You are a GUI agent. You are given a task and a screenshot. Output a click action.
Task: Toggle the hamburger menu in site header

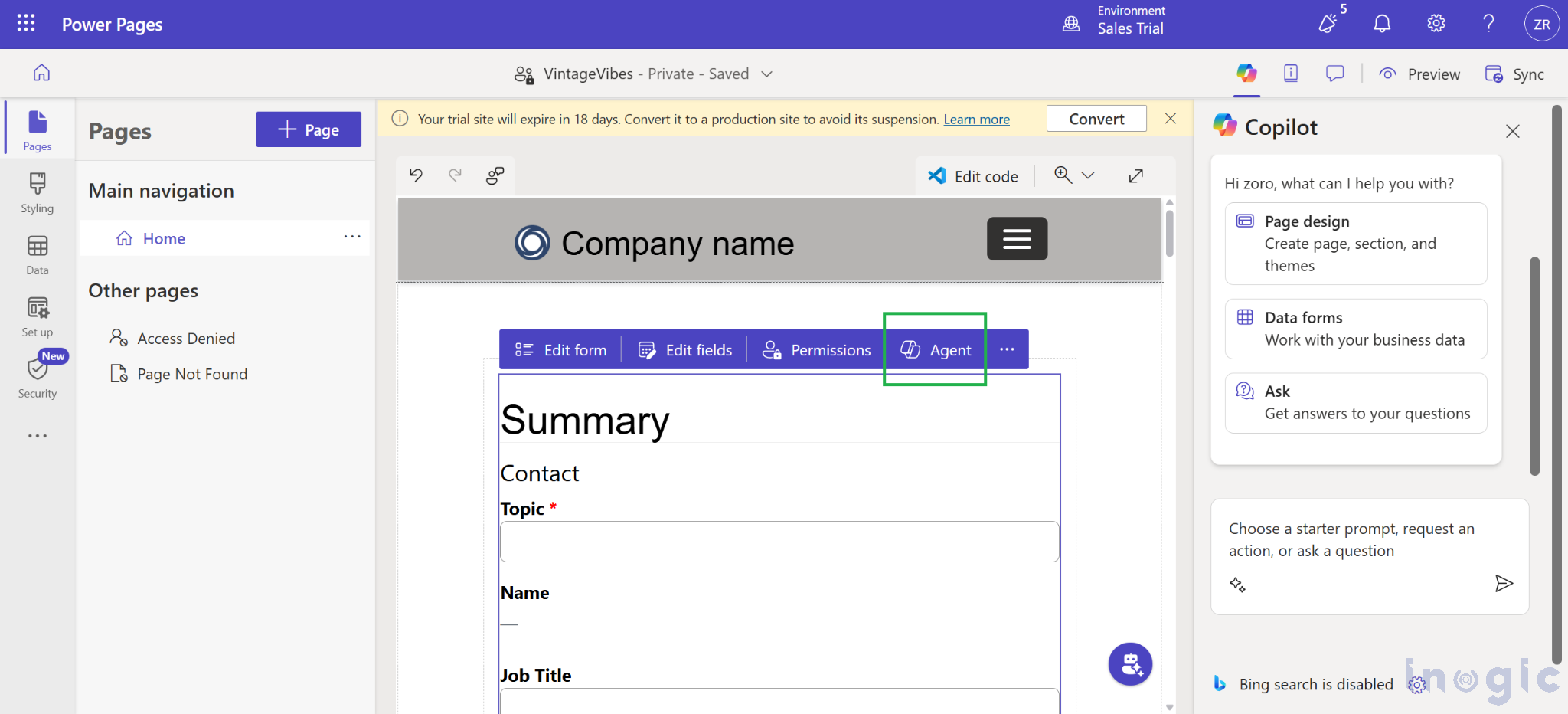point(1017,239)
